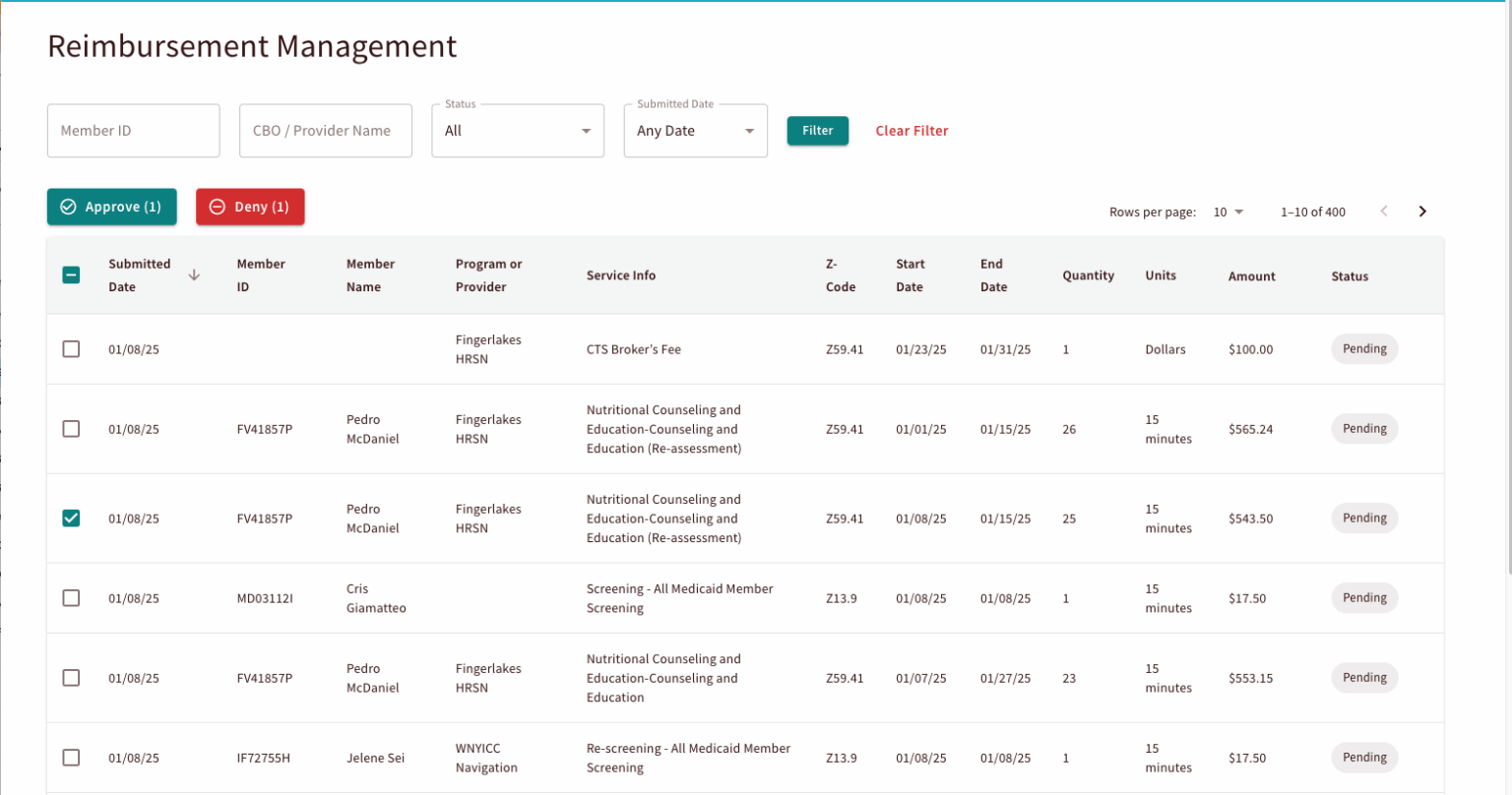Click the Submitted Date sort arrow icon
Screen dimensions: 1512x795
pos(194,275)
